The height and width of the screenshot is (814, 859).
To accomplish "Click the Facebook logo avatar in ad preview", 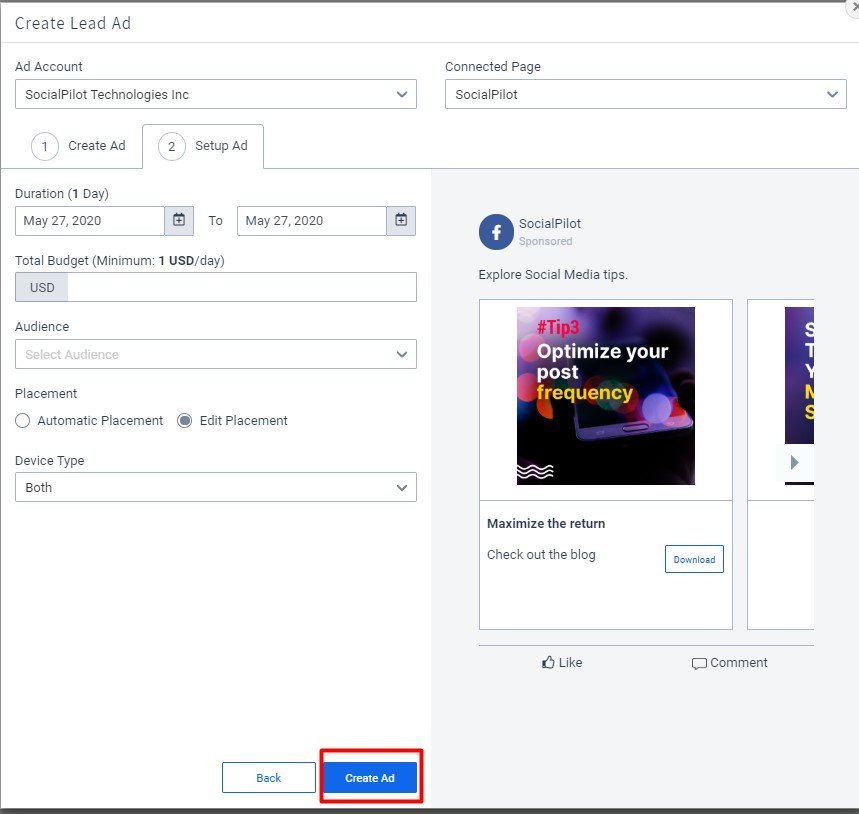I will click(x=496, y=232).
